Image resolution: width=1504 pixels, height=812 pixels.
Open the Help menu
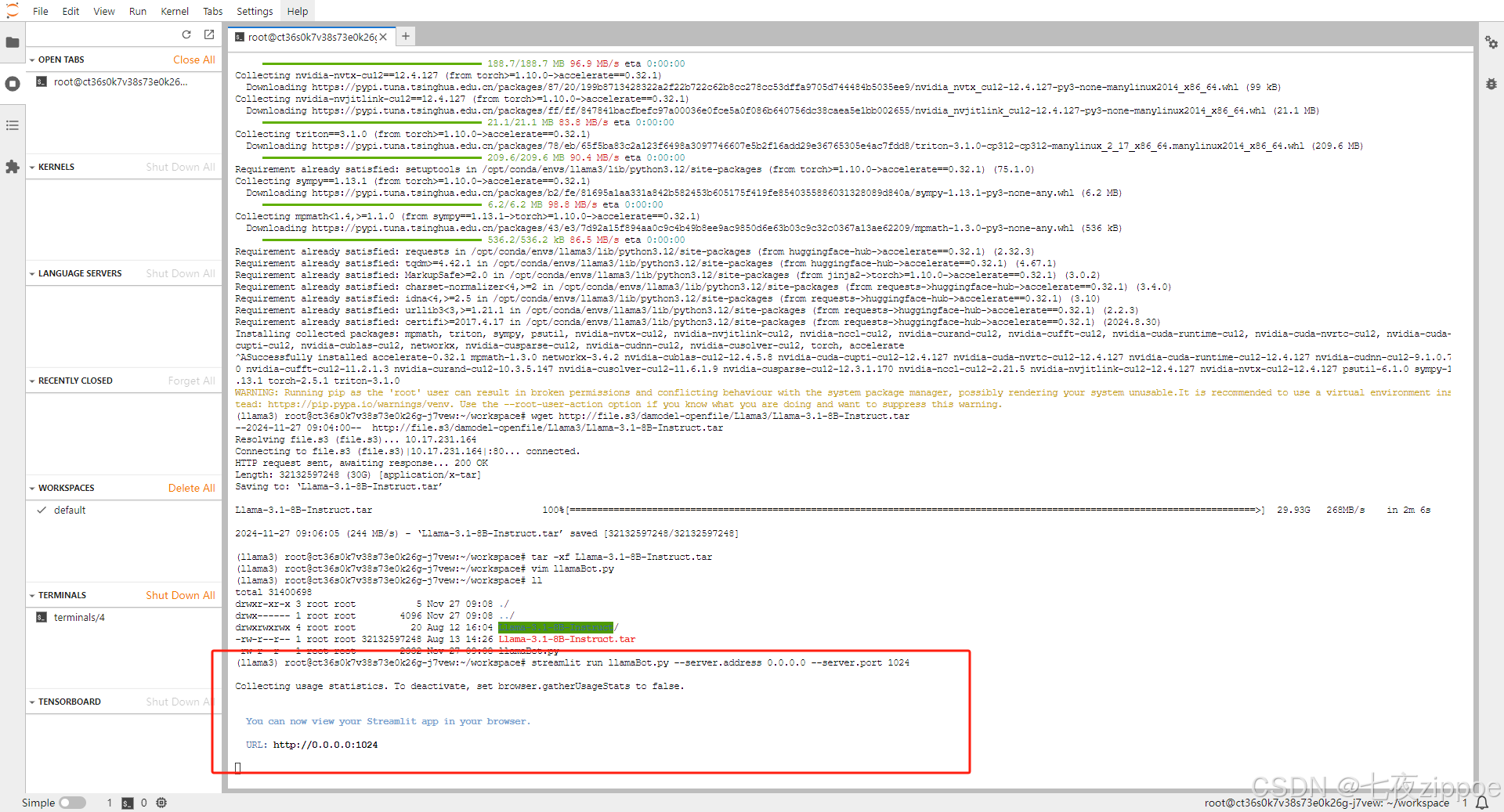(x=298, y=11)
